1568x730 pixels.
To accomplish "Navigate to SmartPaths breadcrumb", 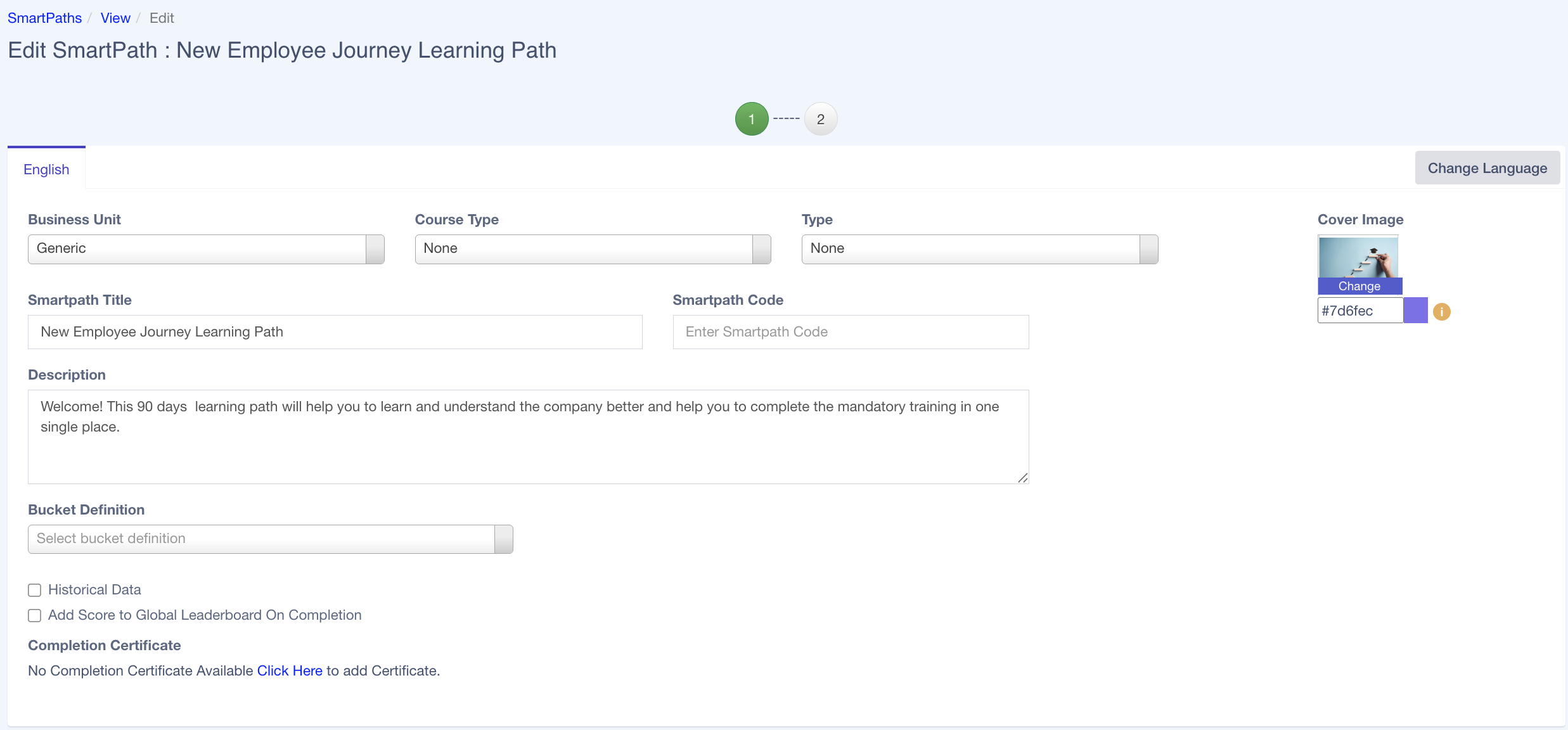I will [44, 18].
